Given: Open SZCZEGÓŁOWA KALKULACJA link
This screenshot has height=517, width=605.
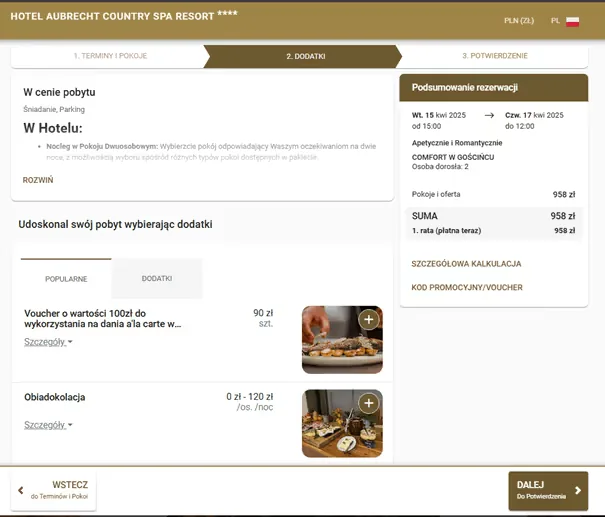Looking at the screenshot, I should click(466, 264).
